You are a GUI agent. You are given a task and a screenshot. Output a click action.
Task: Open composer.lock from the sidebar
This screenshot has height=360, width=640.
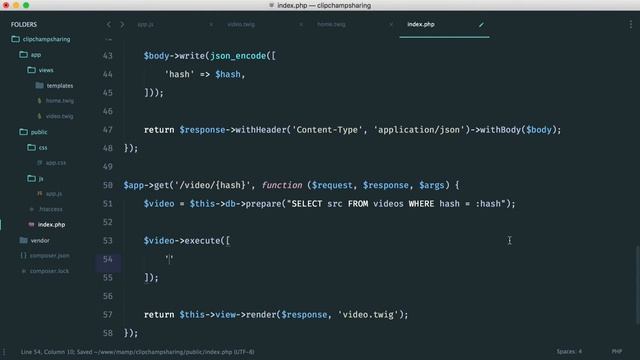coord(49,271)
